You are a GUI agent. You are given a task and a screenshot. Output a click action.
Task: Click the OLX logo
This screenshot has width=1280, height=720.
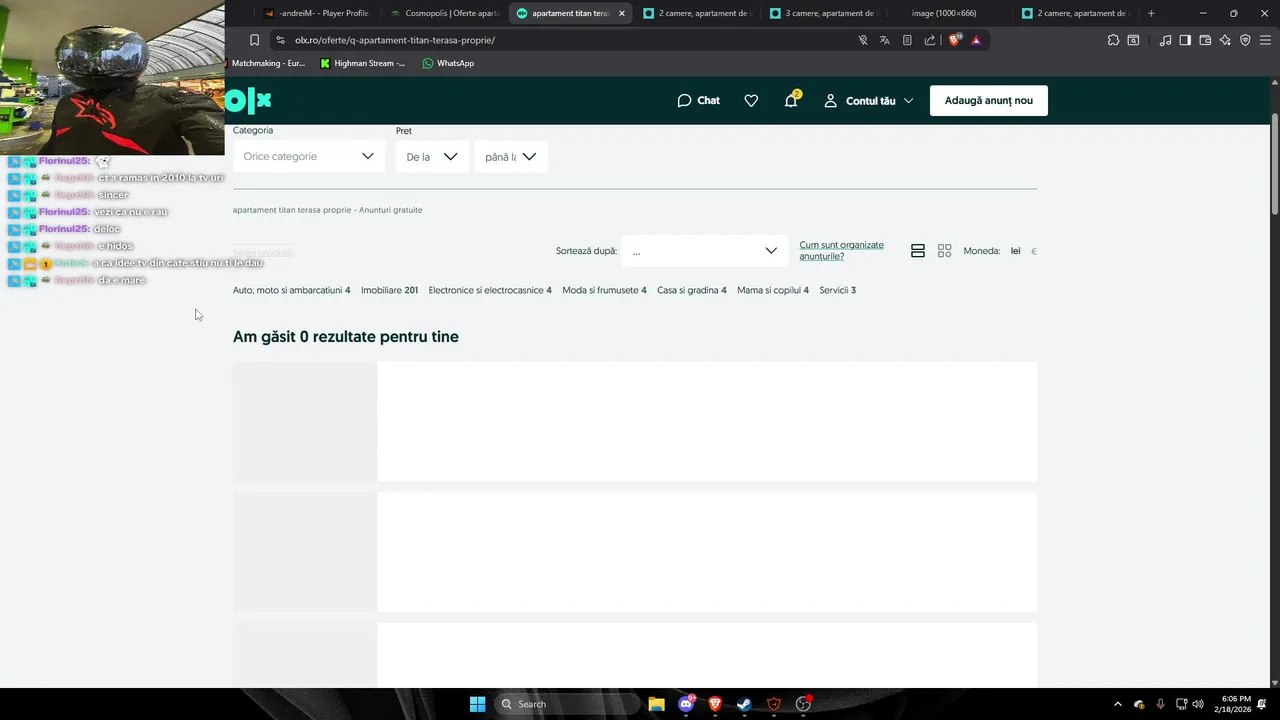pyautogui.click(x=248, y=100)
